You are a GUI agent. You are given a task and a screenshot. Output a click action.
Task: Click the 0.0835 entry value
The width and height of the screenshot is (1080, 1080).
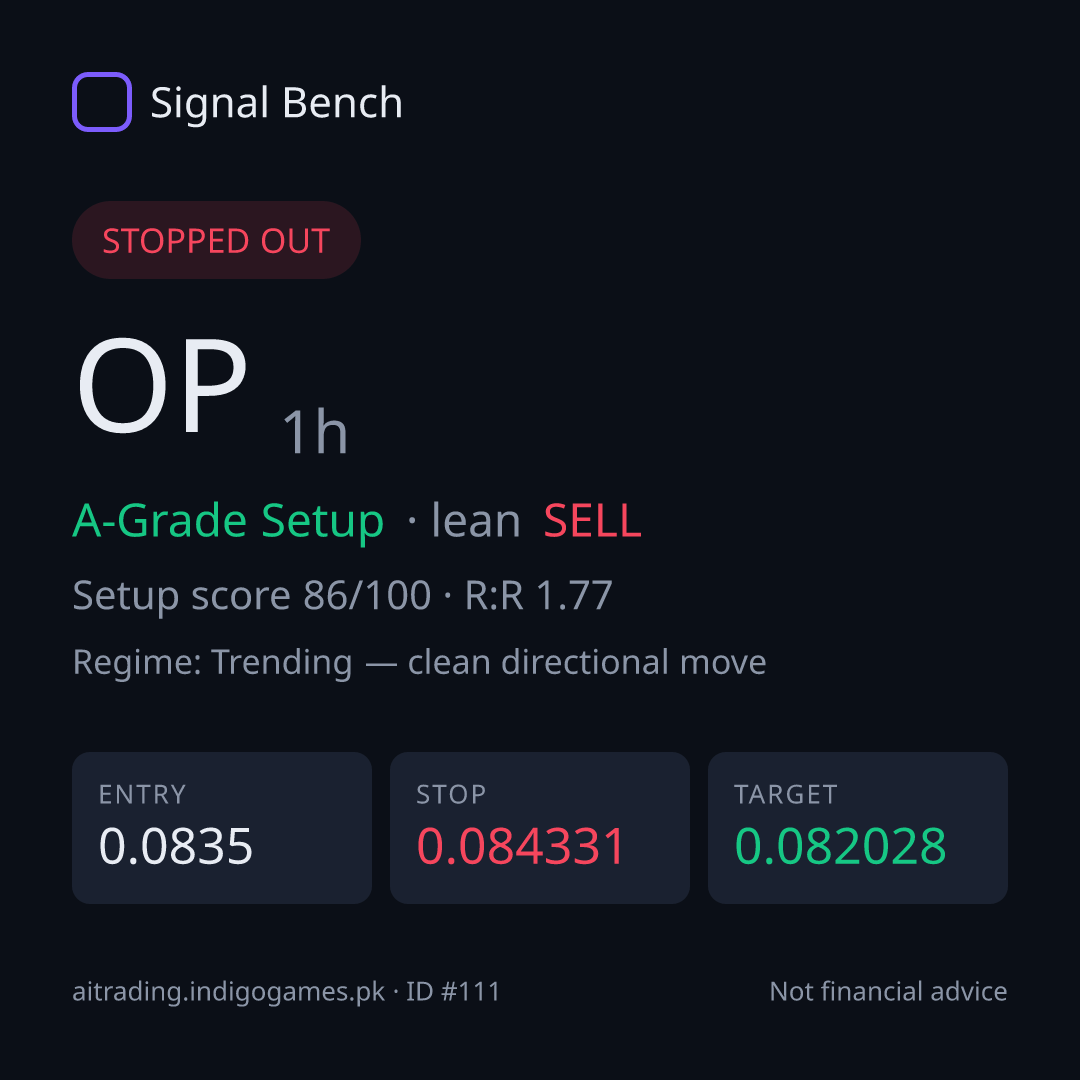[176, 846]
